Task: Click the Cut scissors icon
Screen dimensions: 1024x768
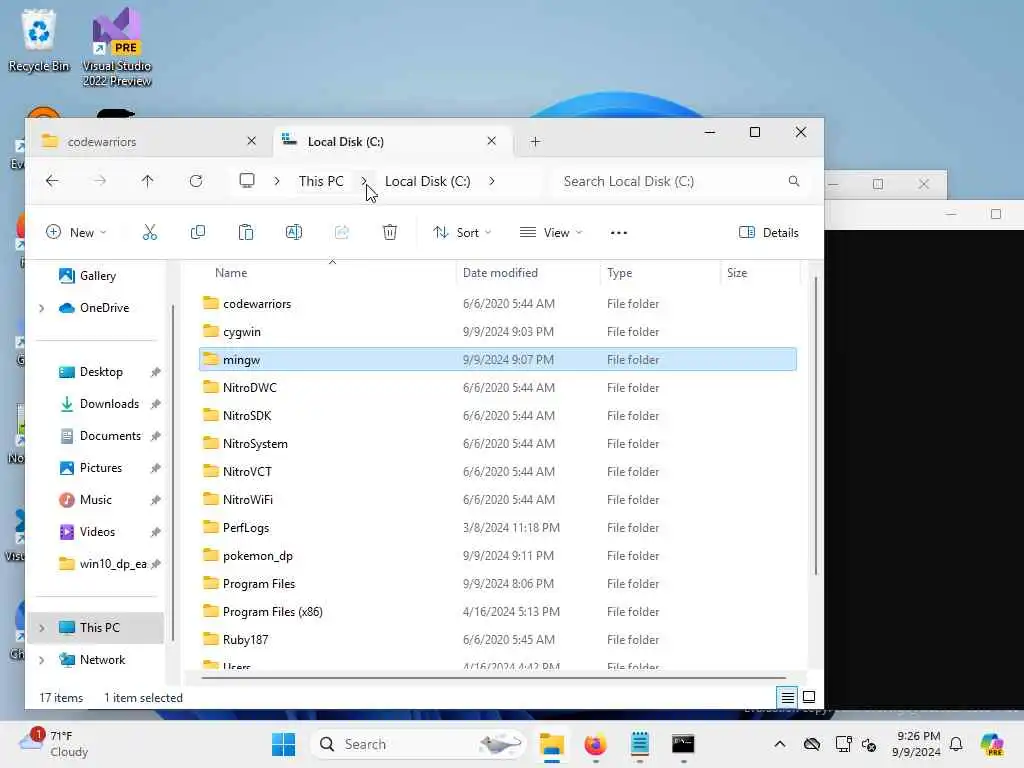Action: 150,232
